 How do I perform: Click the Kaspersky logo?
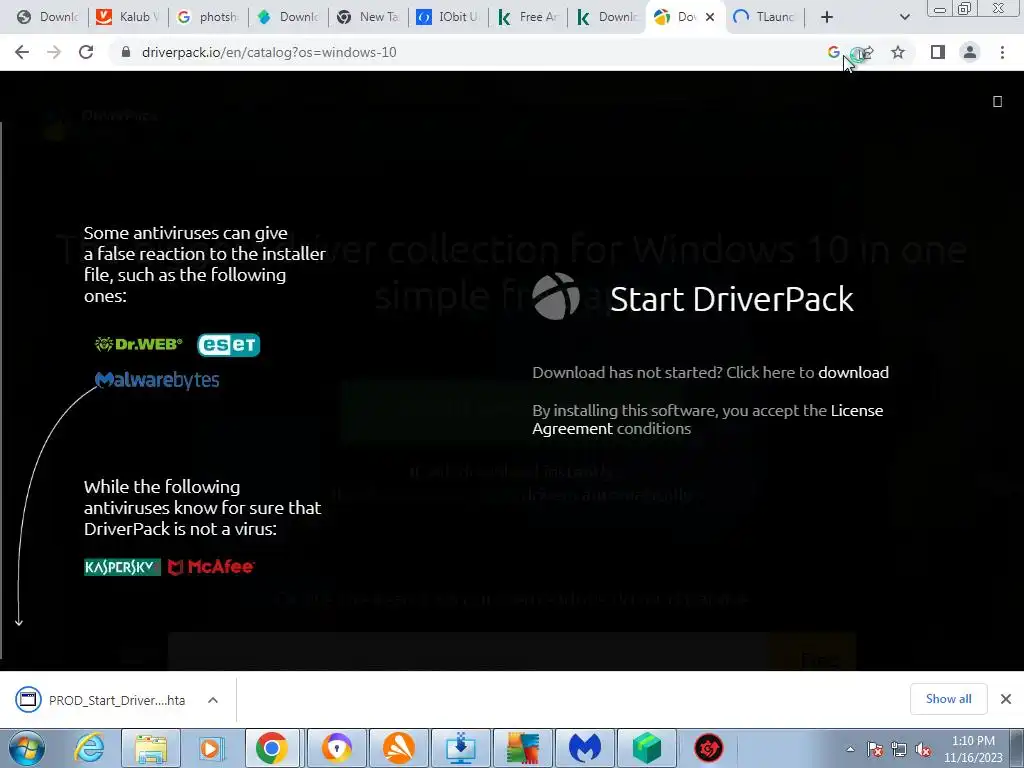tap(122, 567)
